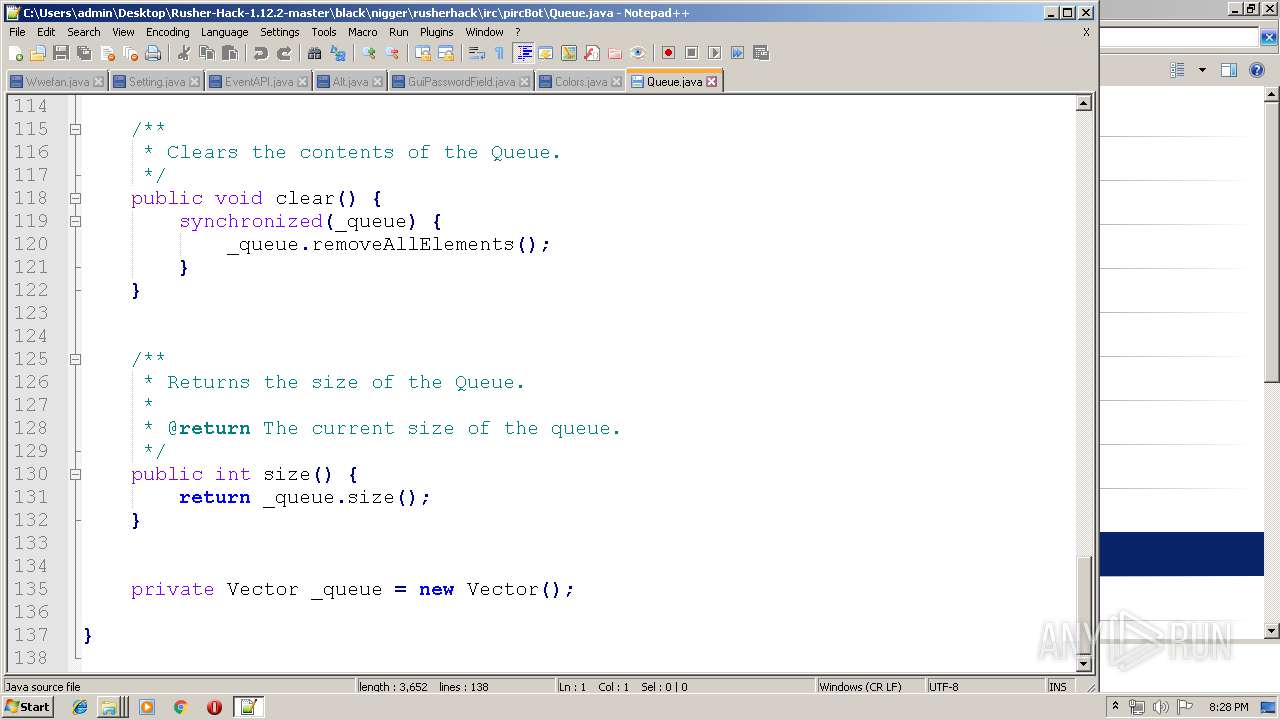
Task: Open the Language menu
Action: click(x=224, y=32)
